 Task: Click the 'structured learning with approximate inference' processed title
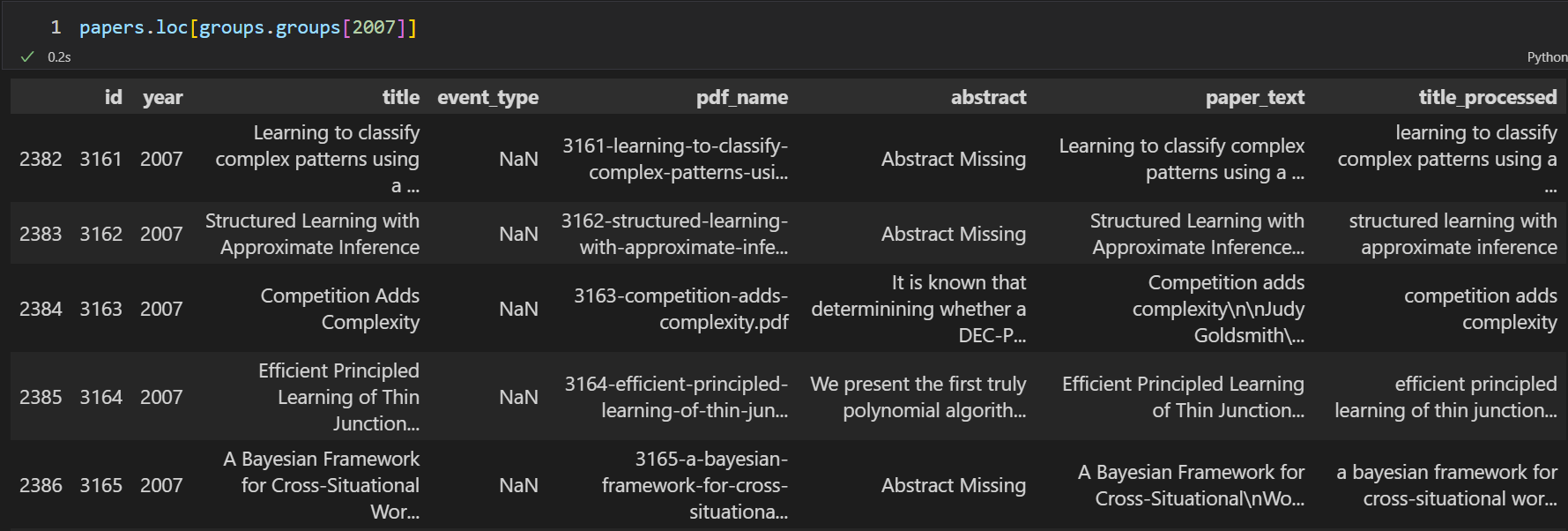point(1453,234)
